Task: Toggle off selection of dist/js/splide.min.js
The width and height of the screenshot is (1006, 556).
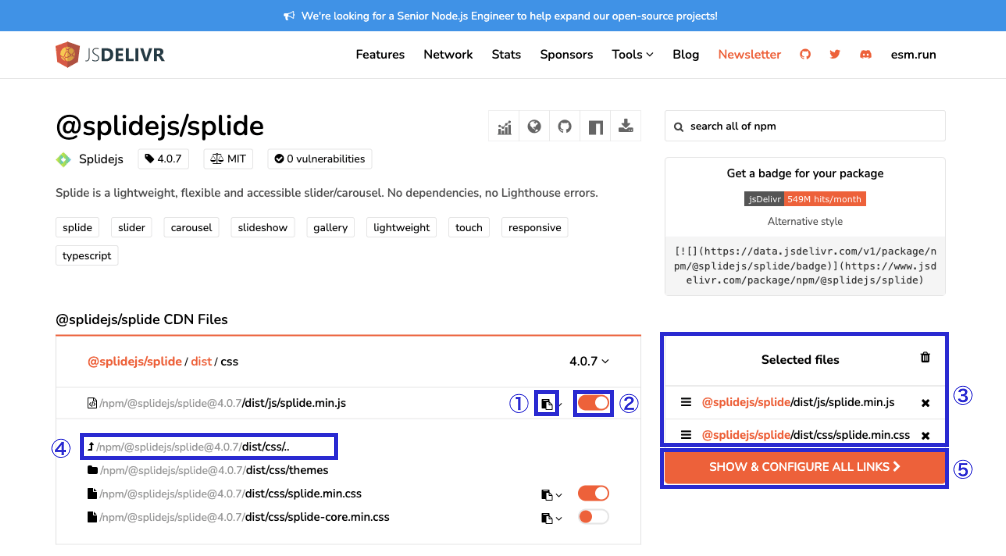Action: click(x=593, y=403)
